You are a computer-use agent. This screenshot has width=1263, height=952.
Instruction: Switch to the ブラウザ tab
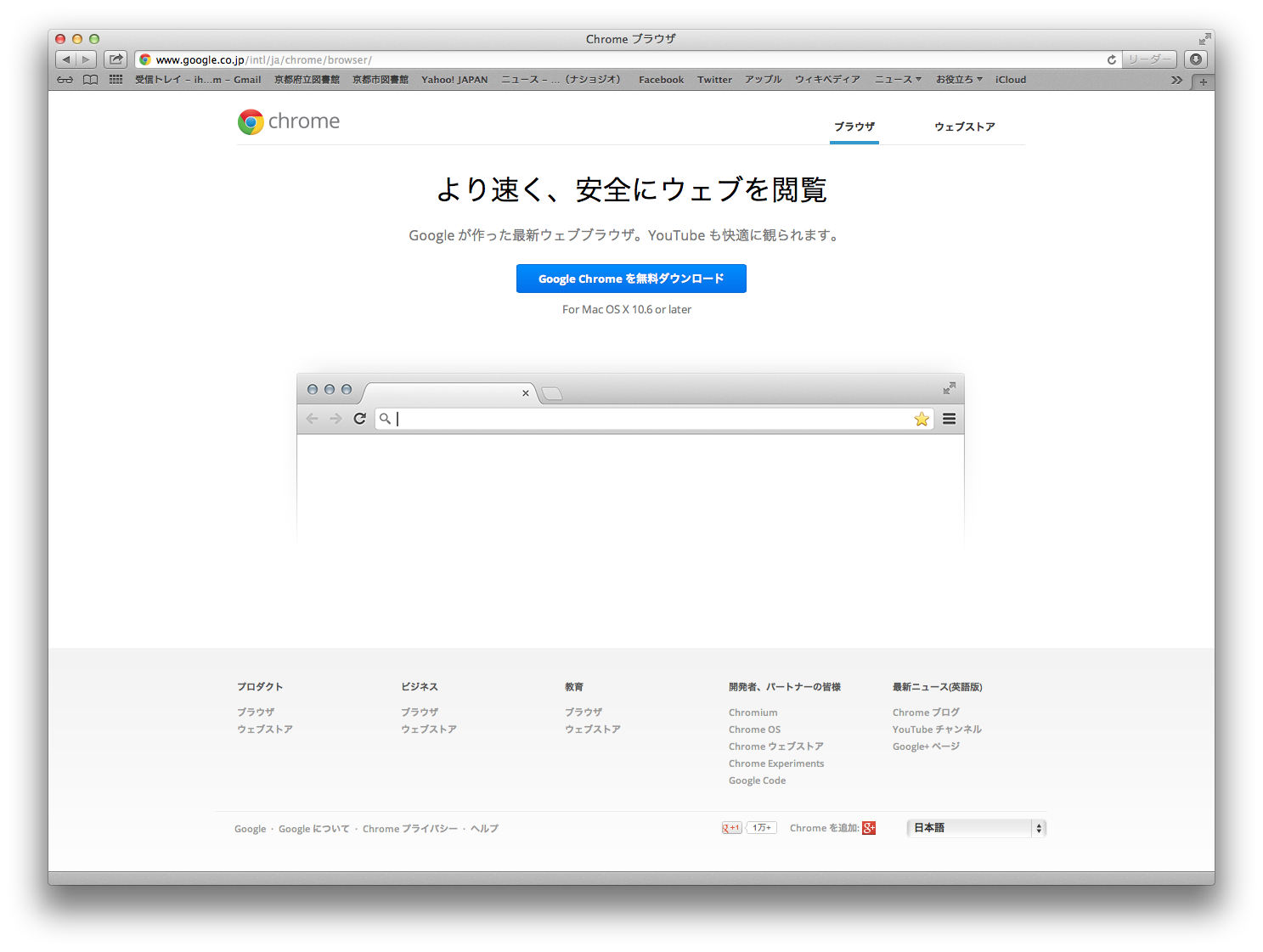[854, 127]
